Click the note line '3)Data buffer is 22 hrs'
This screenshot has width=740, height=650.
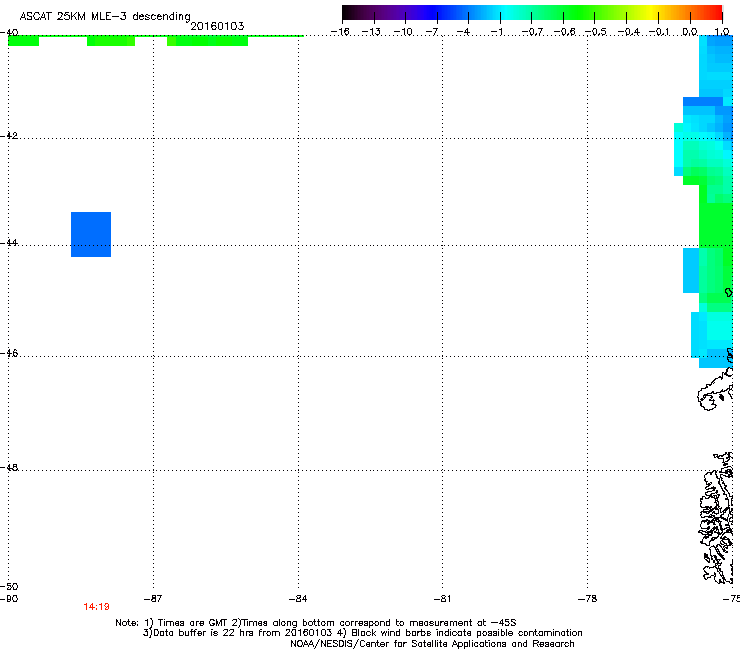click(362, 633)
